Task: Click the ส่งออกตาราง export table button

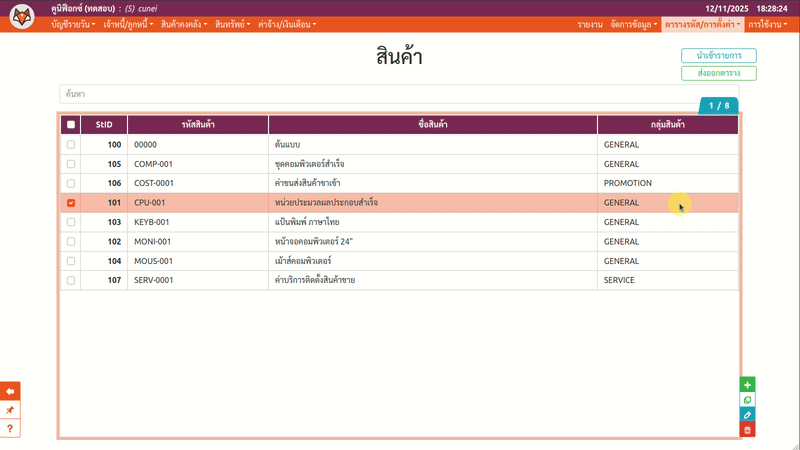Action: point(718,73)
